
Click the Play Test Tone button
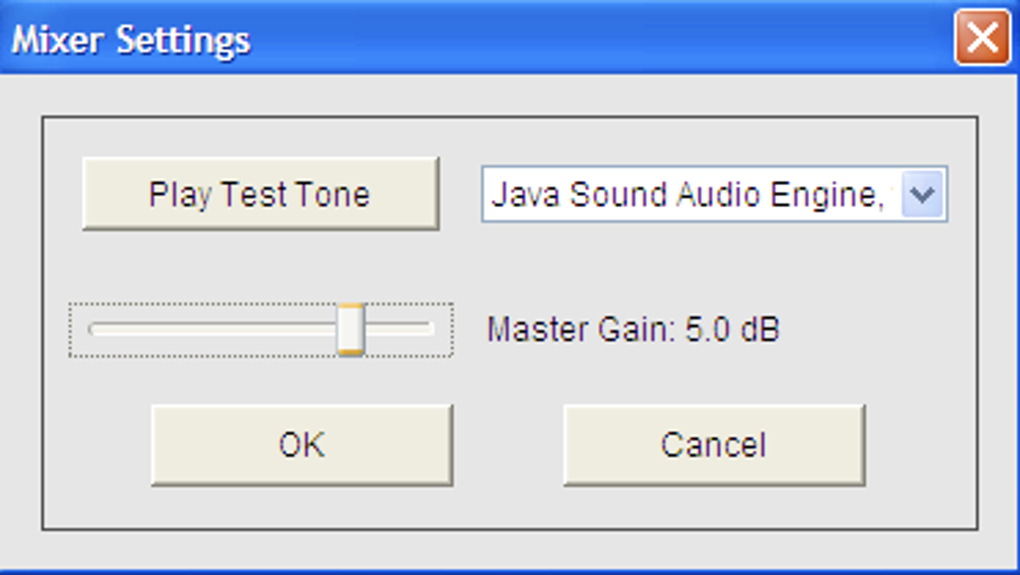[261, 193]
